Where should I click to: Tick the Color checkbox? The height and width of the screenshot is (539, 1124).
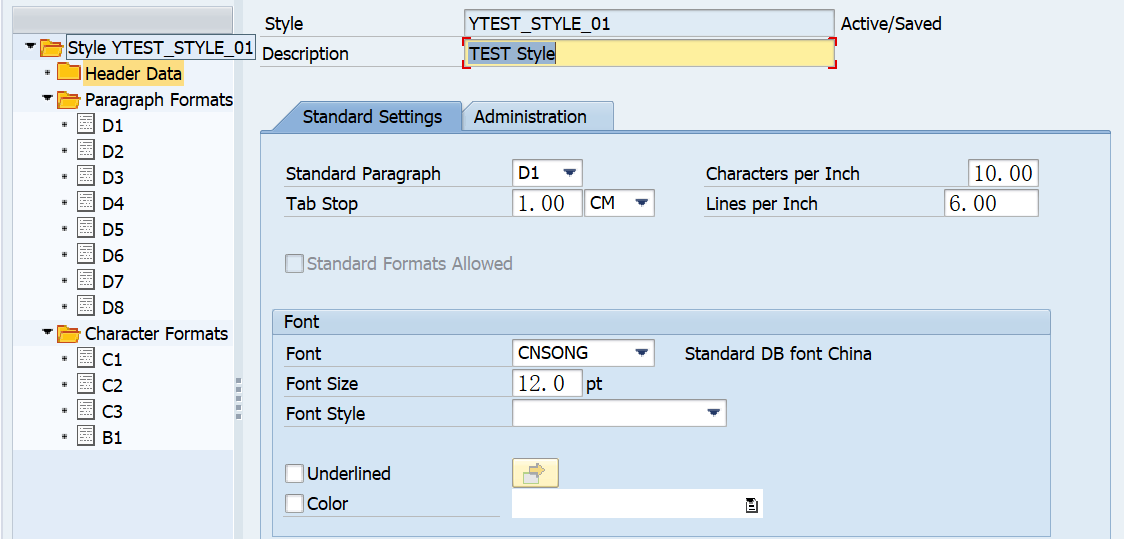pos(295,504)
